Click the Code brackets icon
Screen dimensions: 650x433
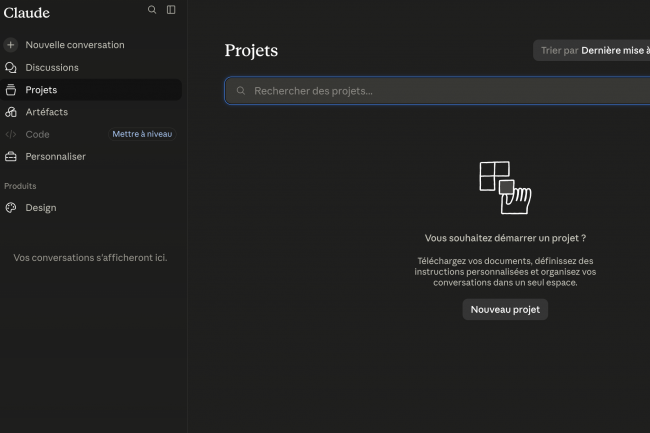(11, 134)
